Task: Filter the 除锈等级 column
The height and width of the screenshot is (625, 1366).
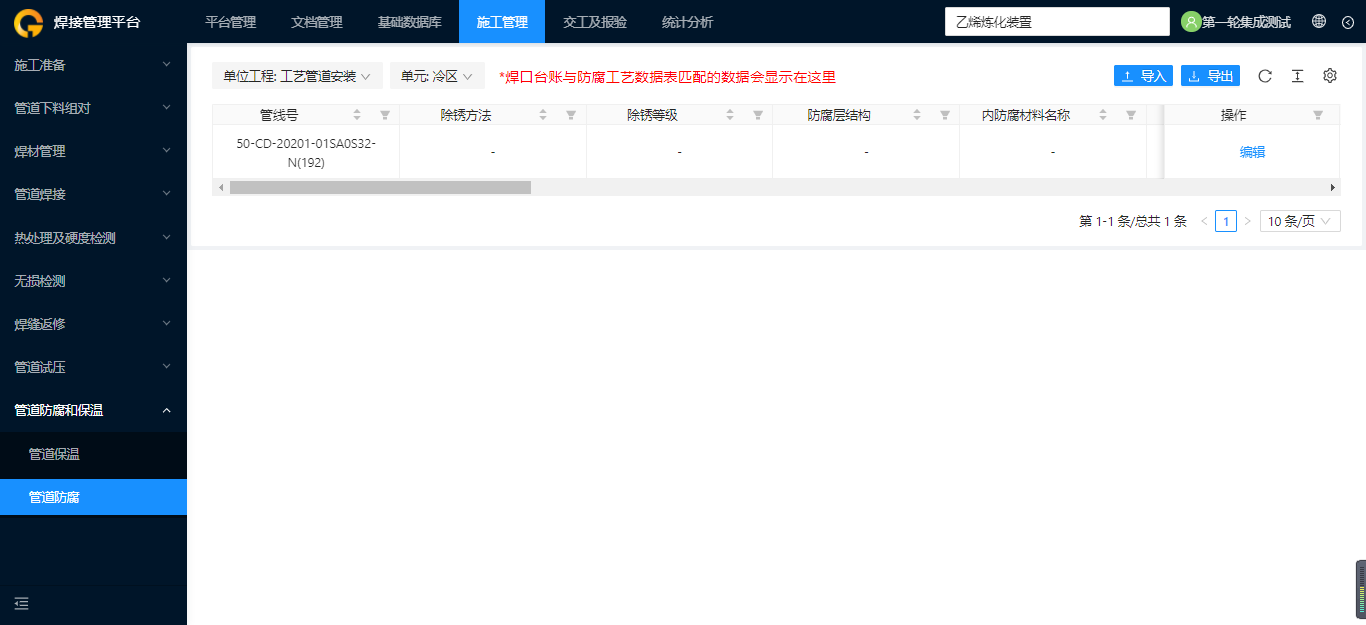Action: [x=758, y=115]
